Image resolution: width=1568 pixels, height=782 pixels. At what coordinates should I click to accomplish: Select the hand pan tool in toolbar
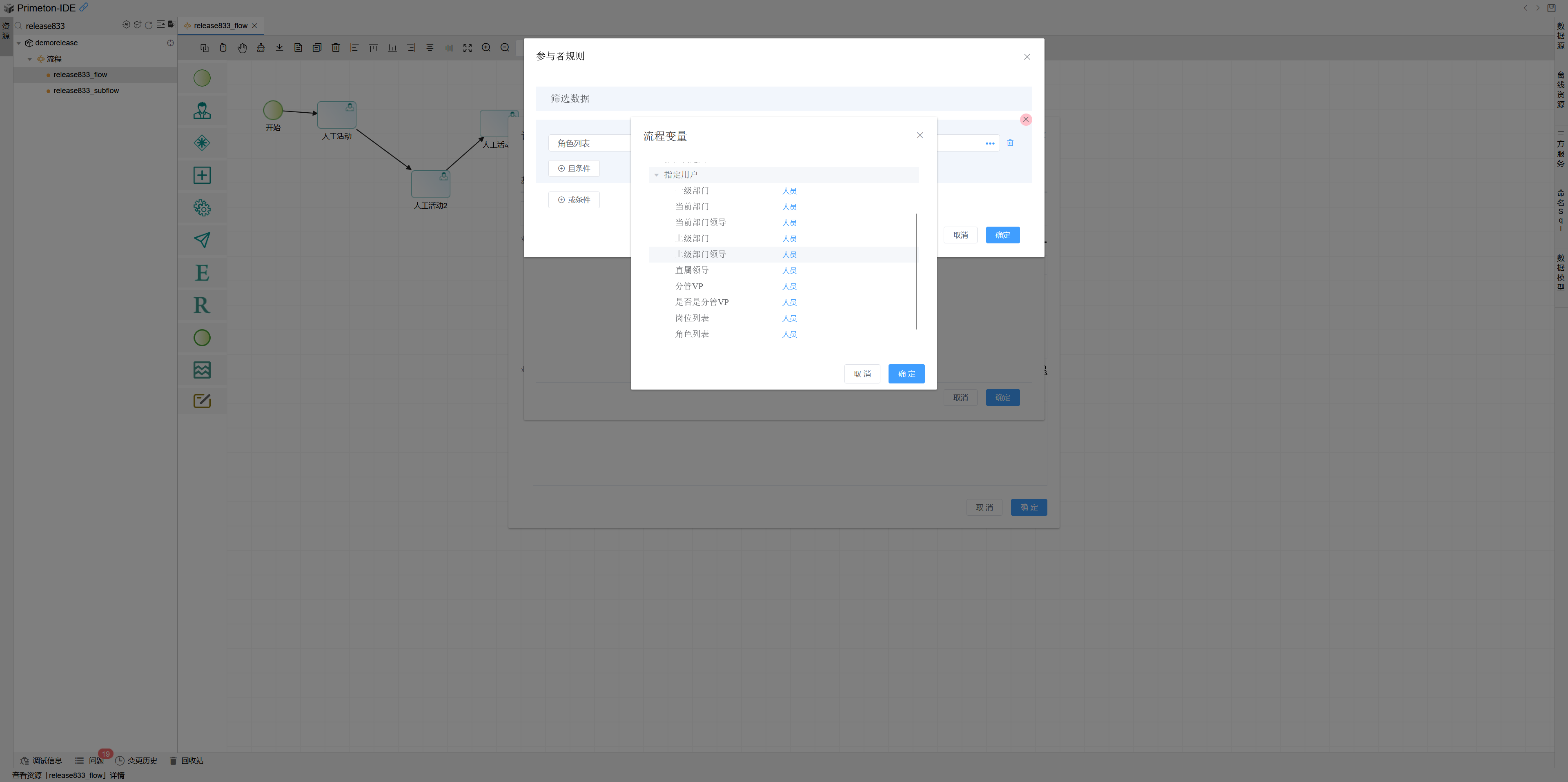(242, 47)
